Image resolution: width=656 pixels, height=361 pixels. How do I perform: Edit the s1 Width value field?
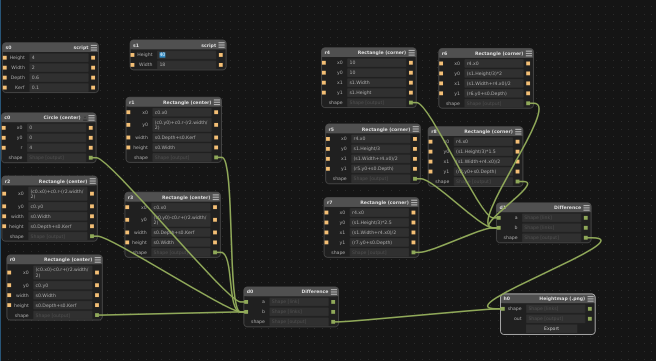(187, 65)
